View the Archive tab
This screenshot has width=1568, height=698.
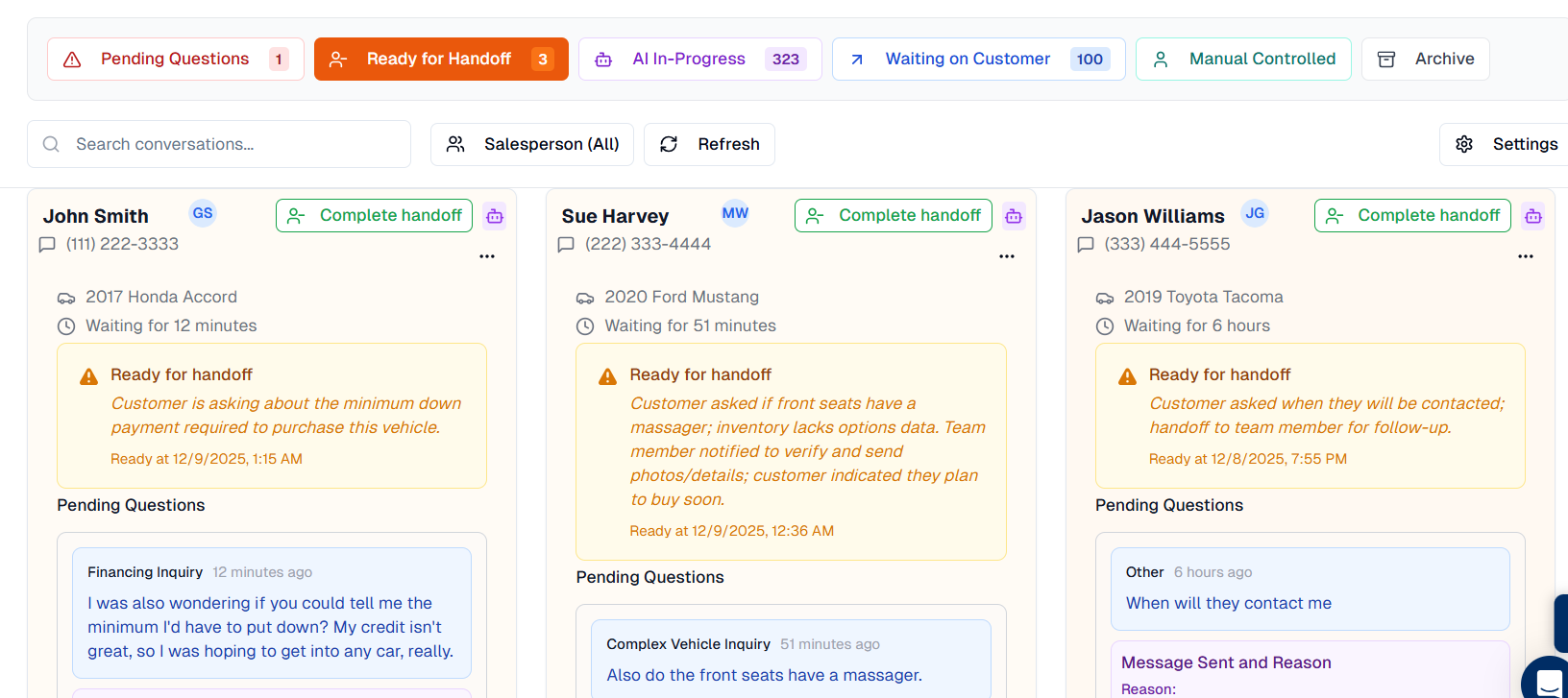pos(1426,60)
